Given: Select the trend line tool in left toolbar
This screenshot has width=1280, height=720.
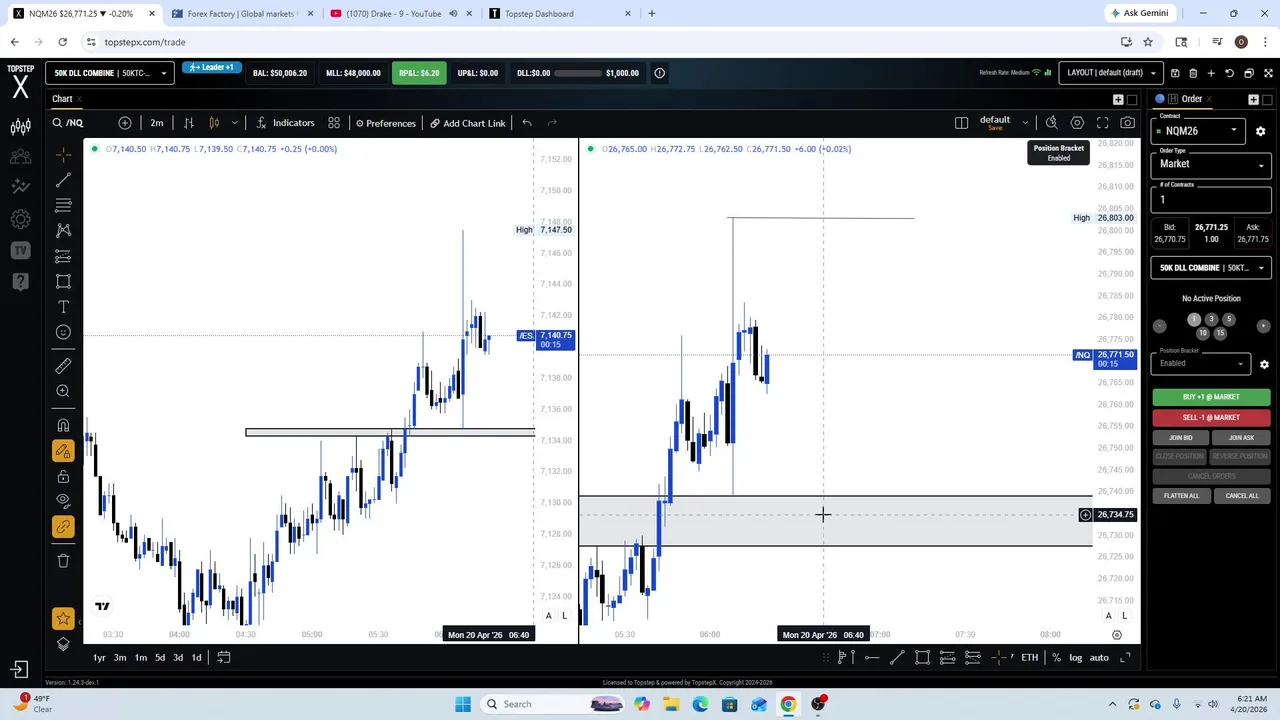Looking at the screenshot, I should click(63, 180).
